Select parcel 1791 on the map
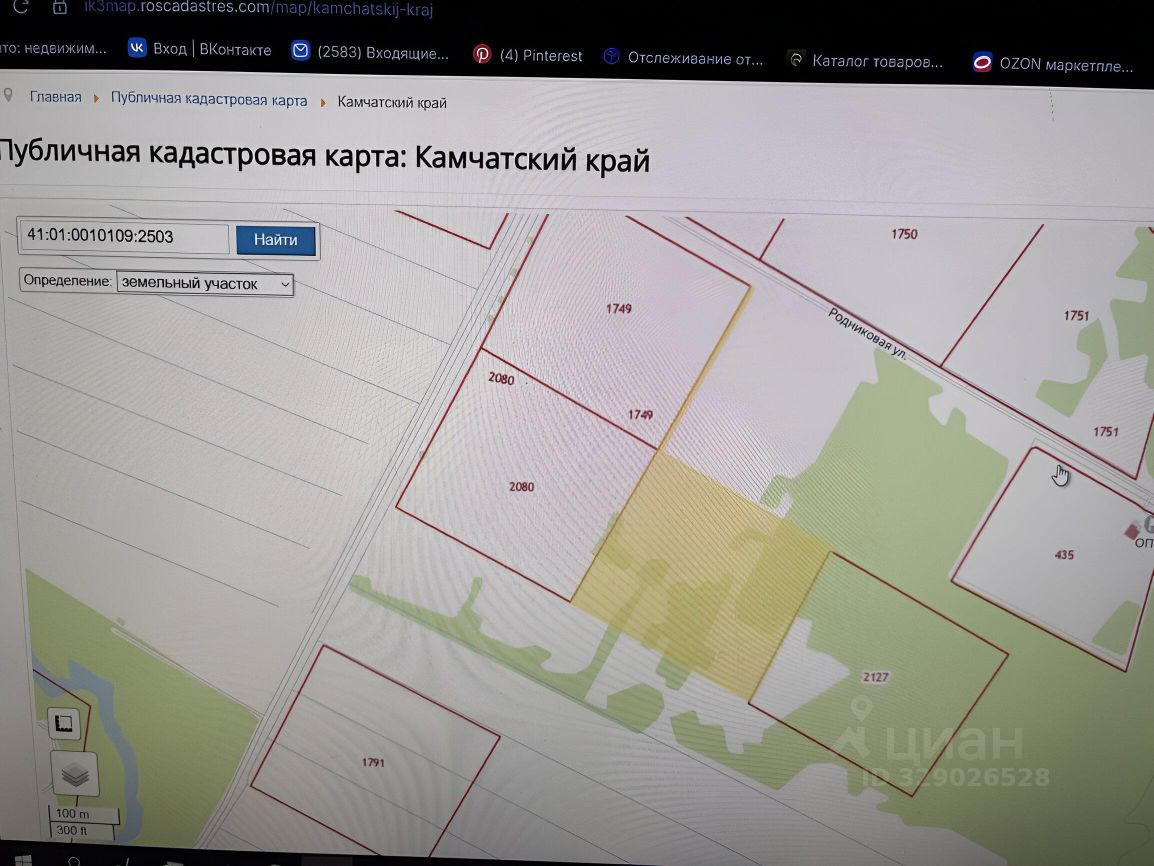1154x866 pixels. [x=373, y=762]
